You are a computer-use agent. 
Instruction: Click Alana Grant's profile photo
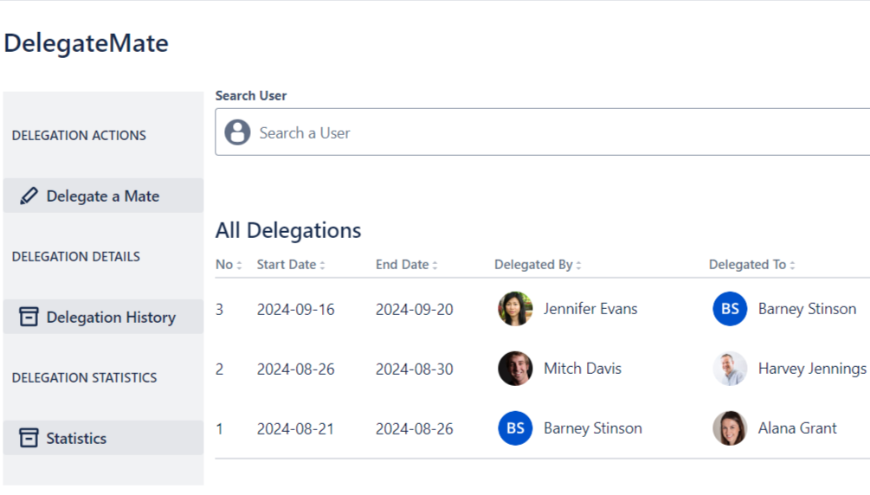pos(730,428)
